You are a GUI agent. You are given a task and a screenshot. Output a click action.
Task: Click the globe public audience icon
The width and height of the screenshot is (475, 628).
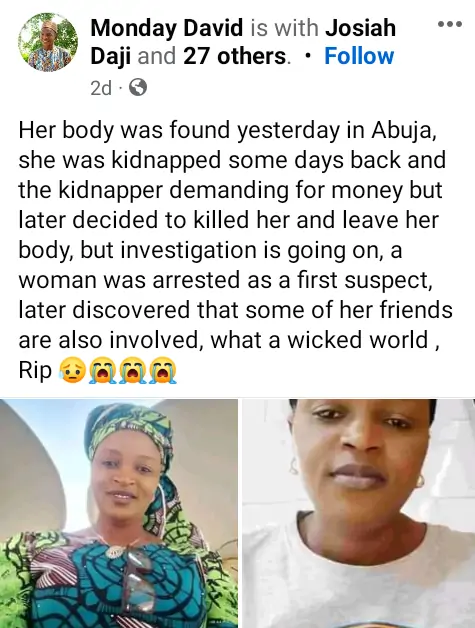point(138,88)
